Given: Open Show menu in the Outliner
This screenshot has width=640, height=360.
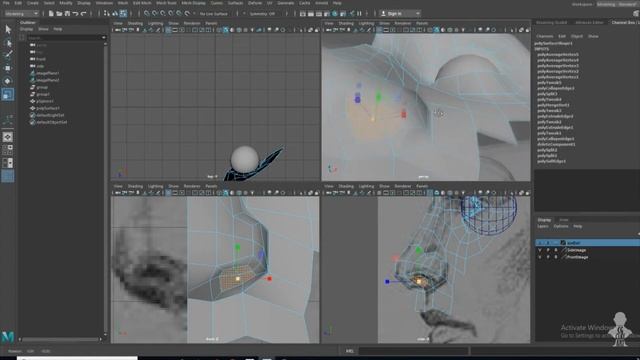Looking at the screenshot, I should coord(43,29).
